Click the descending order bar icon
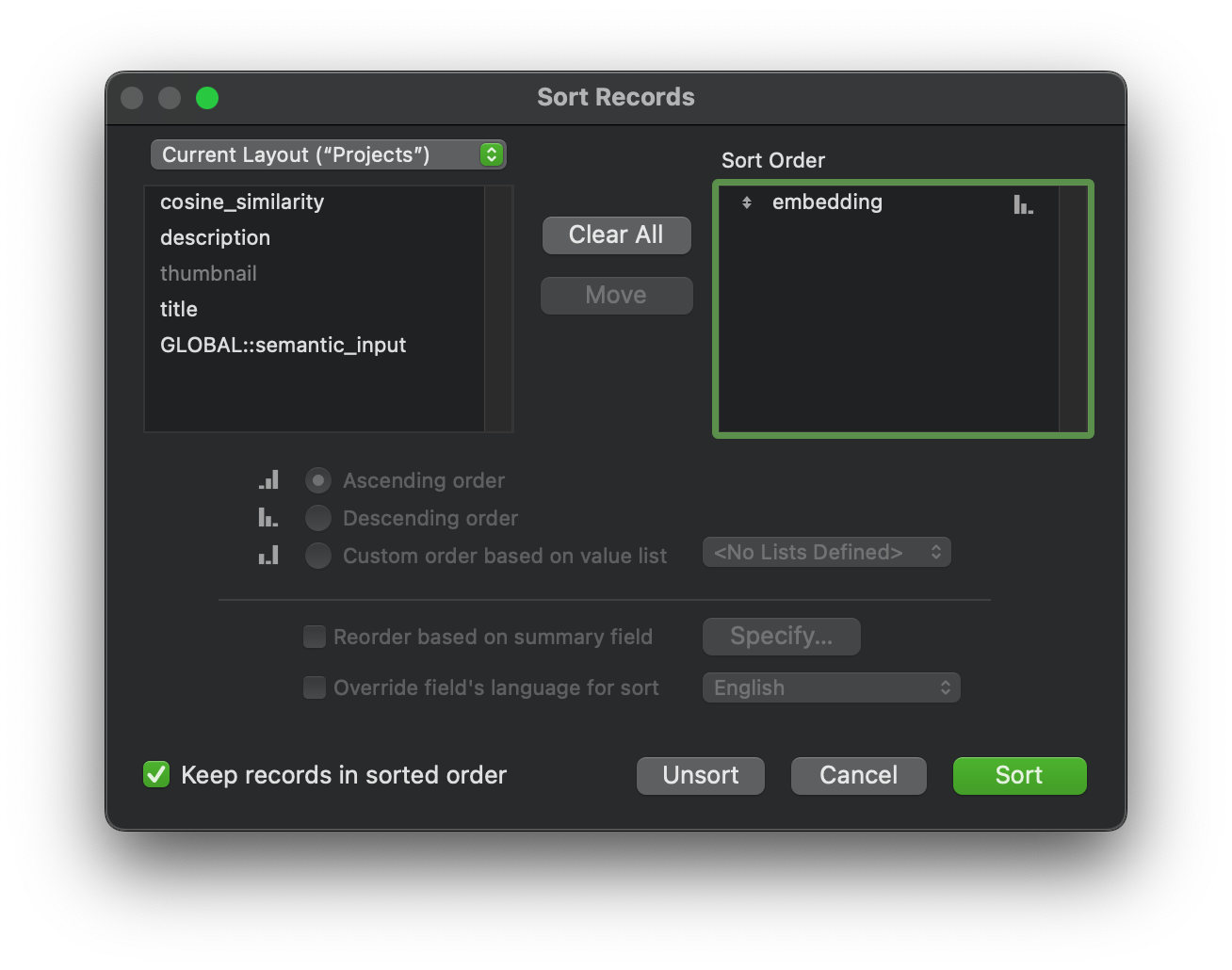Screen dimensions: 1232x970 268,518
